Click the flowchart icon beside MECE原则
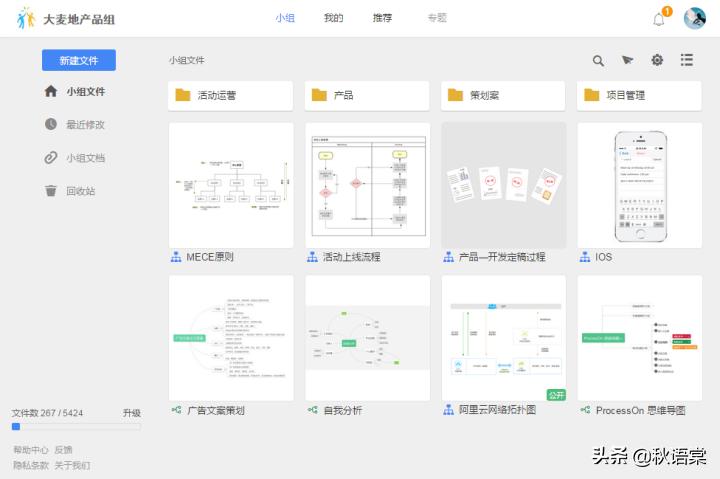 click(176, 257)
